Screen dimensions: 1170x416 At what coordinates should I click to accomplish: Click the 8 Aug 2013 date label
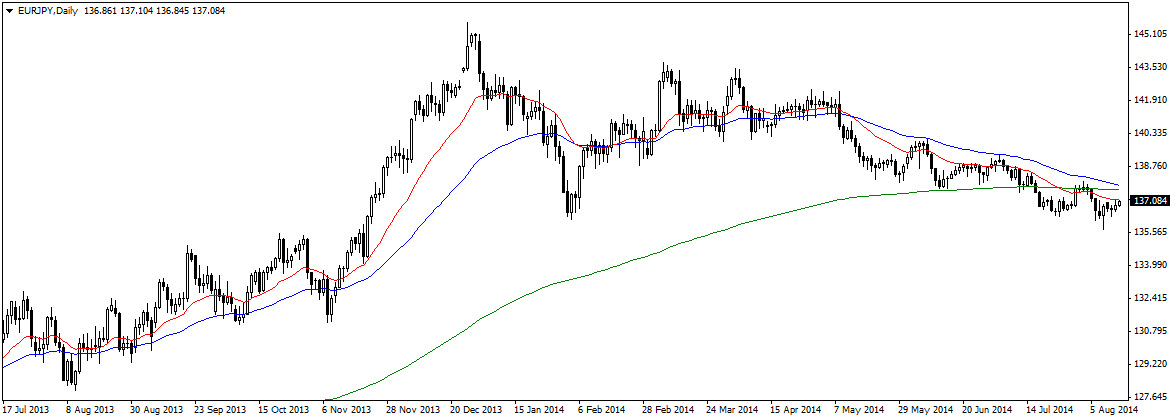pyautogui.click(x=90, y=409)
